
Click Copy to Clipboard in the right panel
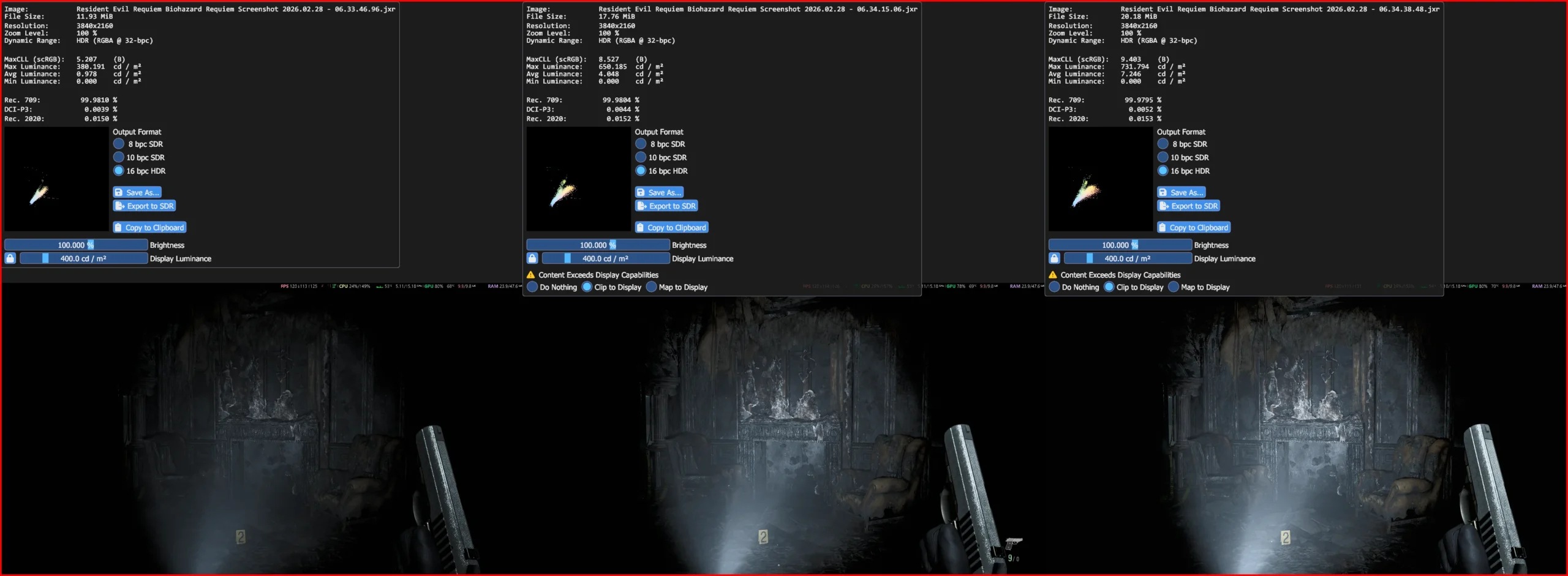coord(1193,228)
